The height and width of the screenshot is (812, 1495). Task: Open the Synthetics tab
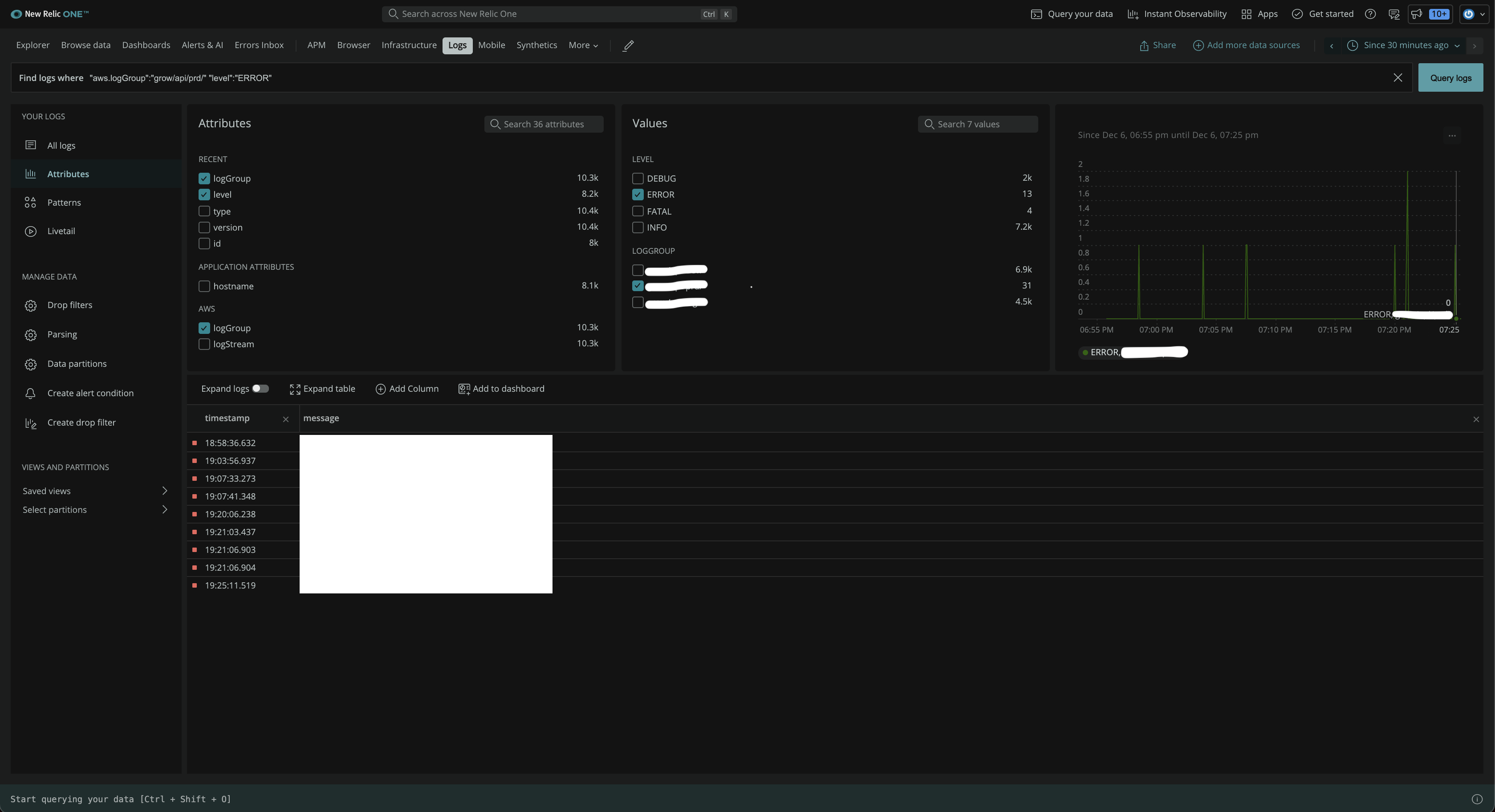pos(537,45)
